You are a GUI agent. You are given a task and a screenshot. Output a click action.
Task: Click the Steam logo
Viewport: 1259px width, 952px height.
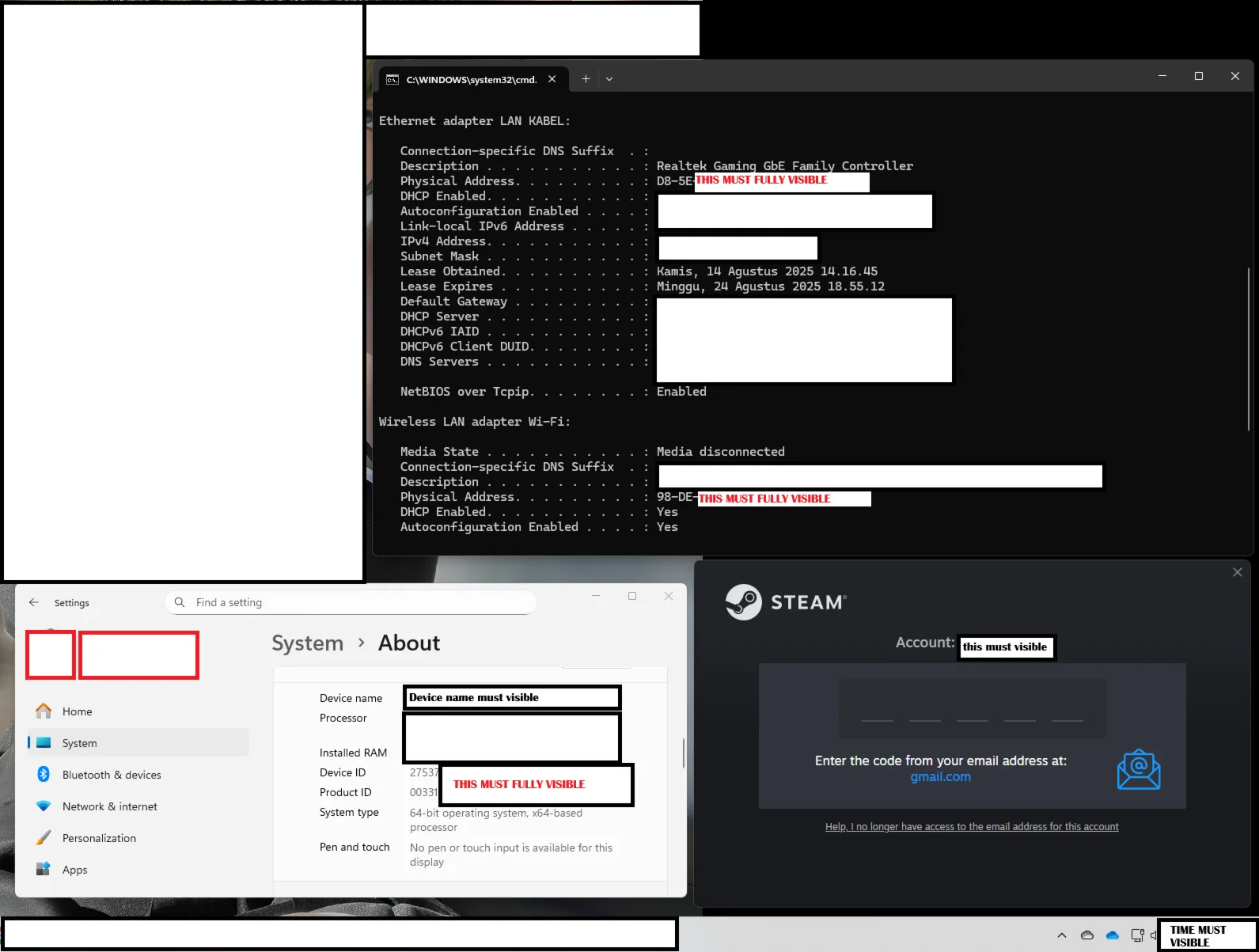(x=743, y=602)
